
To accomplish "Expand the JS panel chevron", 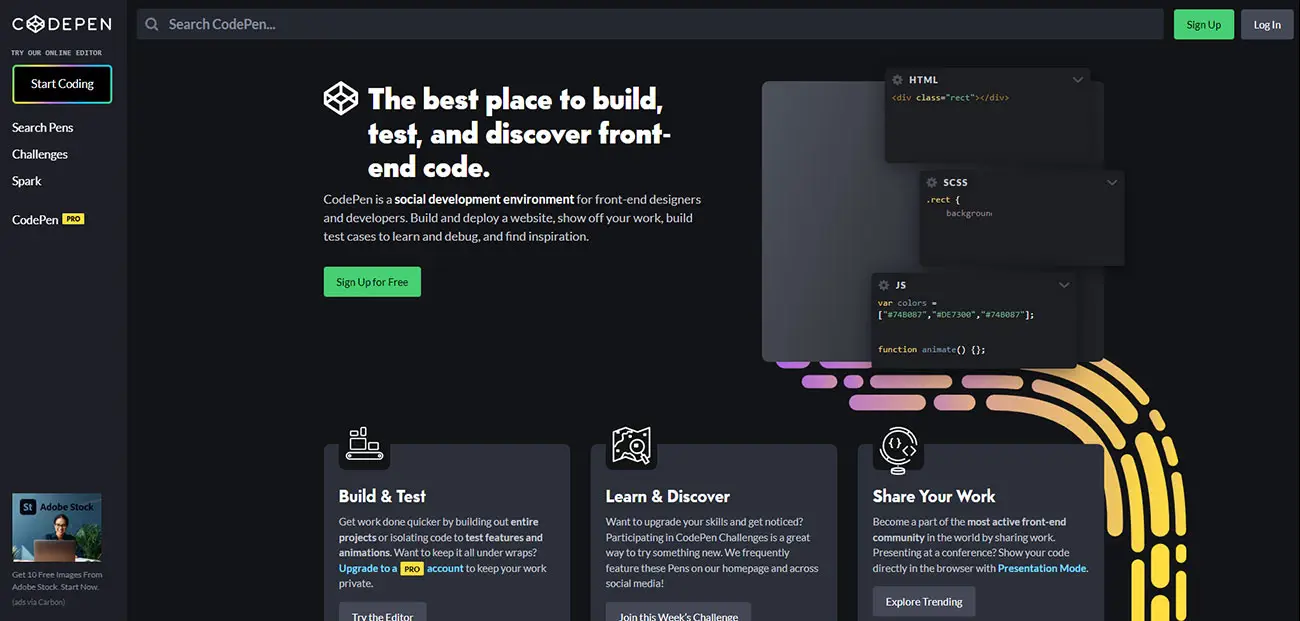I will (1064, 285).
